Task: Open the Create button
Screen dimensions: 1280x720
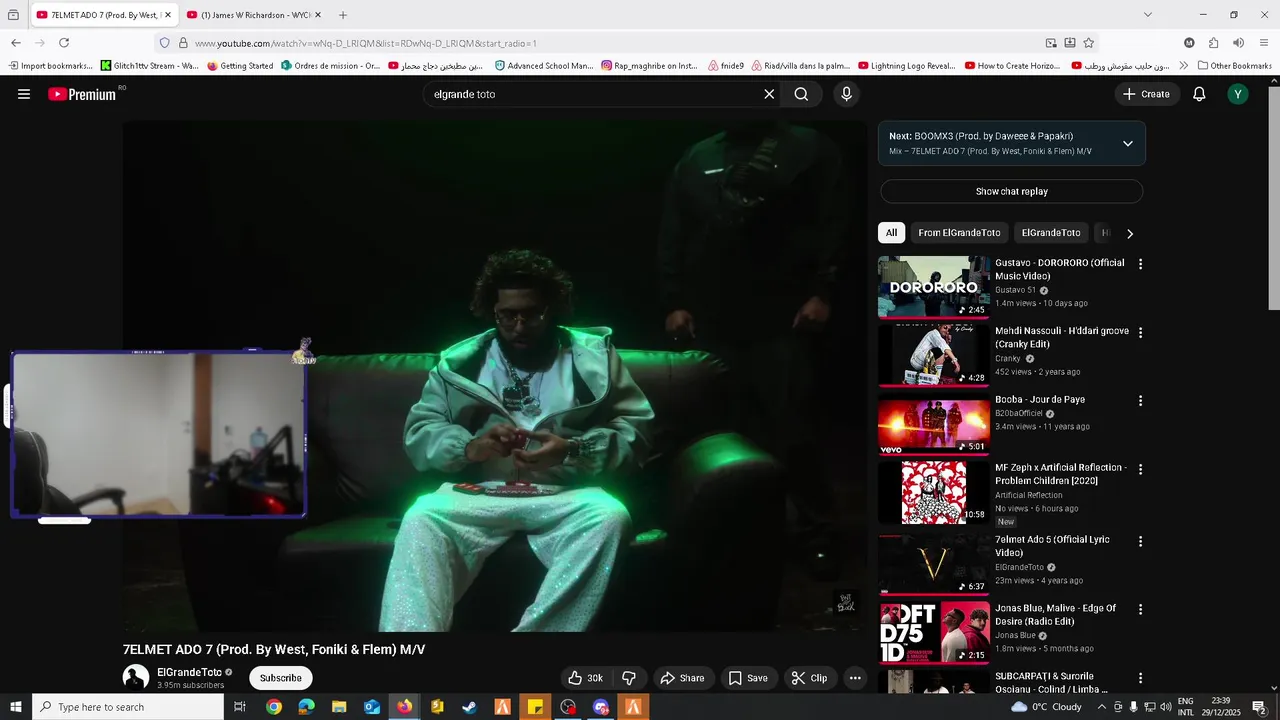Action: click(x=1147, y=94)
